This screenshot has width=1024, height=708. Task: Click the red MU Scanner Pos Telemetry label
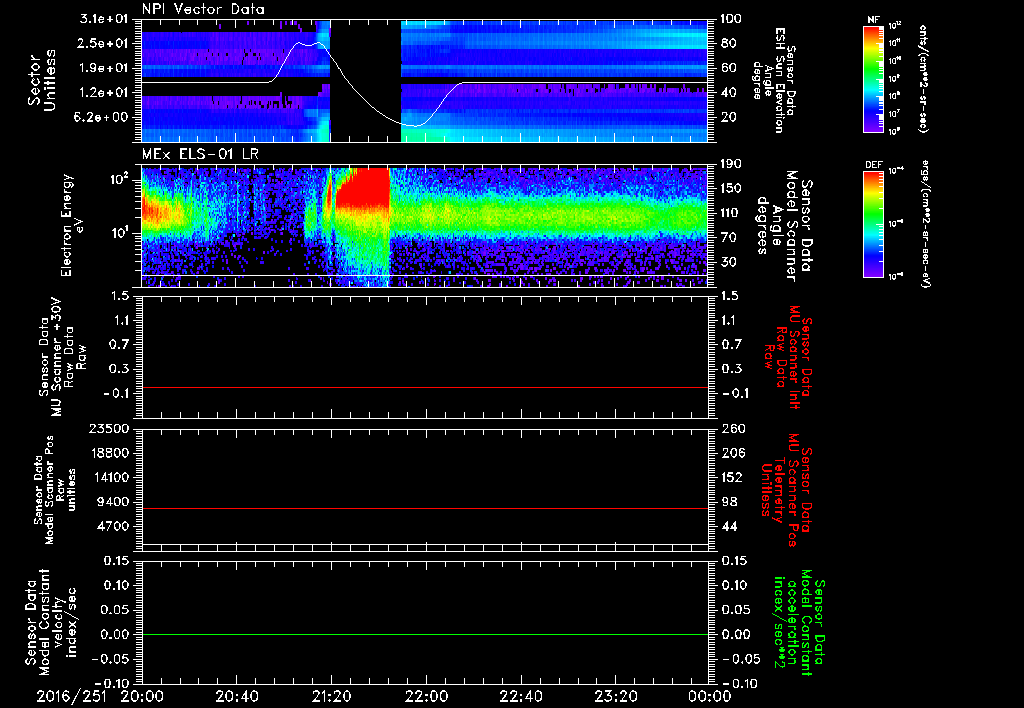coord(787,490)
